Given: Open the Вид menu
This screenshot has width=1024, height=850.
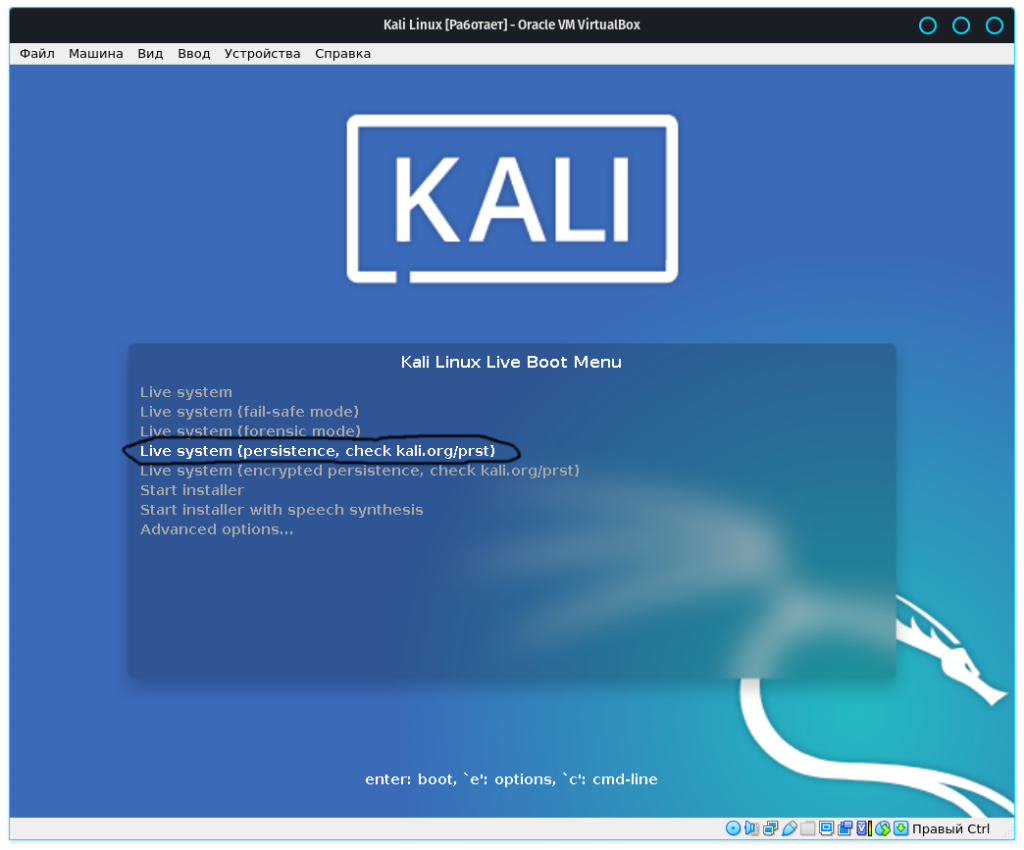Looking at the screenshot, I should tap(150, 54).
